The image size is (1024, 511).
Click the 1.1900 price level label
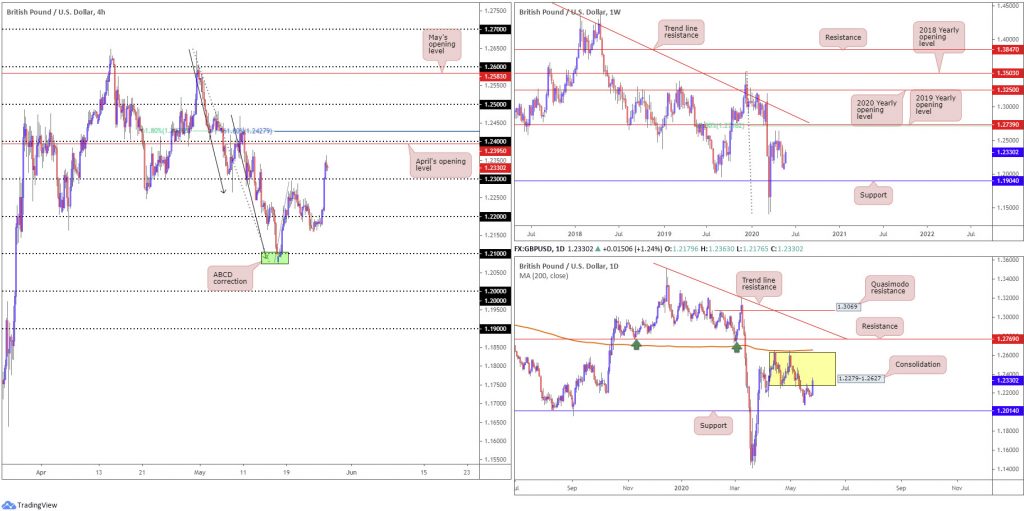[494, 328]
